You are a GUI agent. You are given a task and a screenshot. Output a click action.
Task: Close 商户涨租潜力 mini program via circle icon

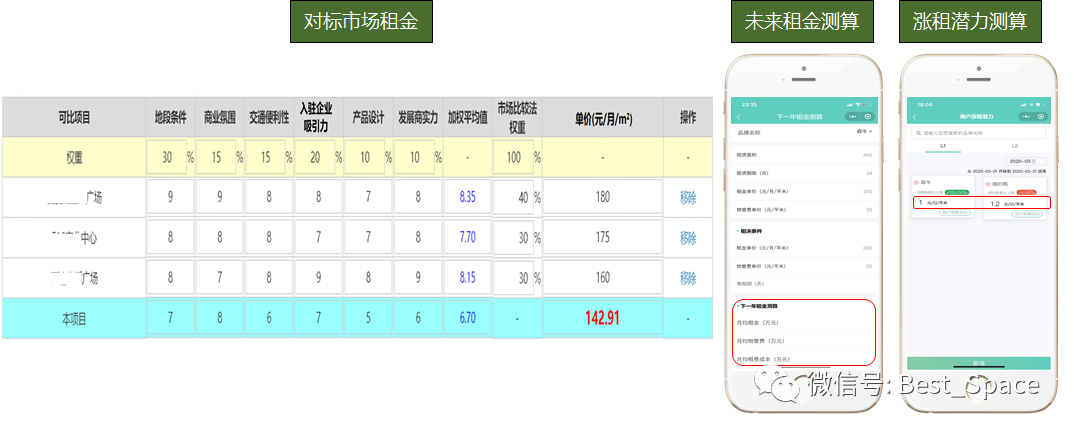[1041, 117]
